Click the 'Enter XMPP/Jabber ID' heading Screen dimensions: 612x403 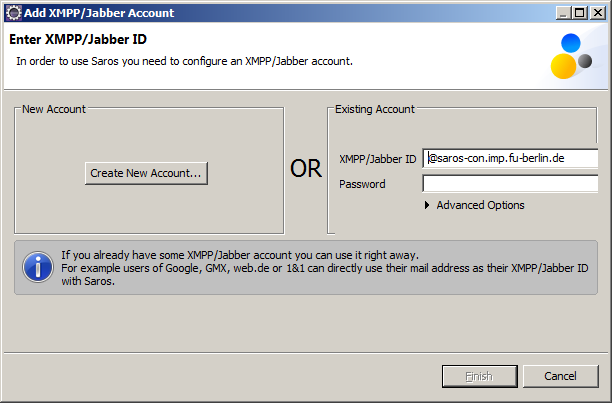(x=78, y=39)
